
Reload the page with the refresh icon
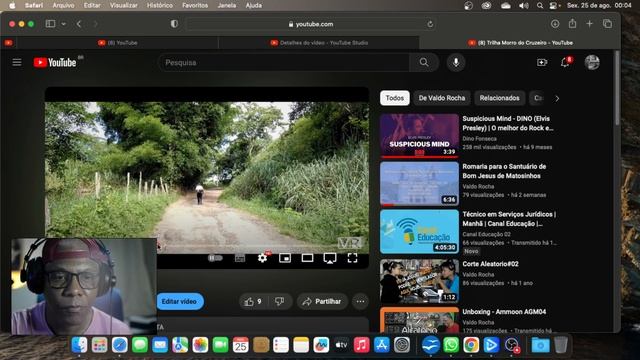(430, 24)
